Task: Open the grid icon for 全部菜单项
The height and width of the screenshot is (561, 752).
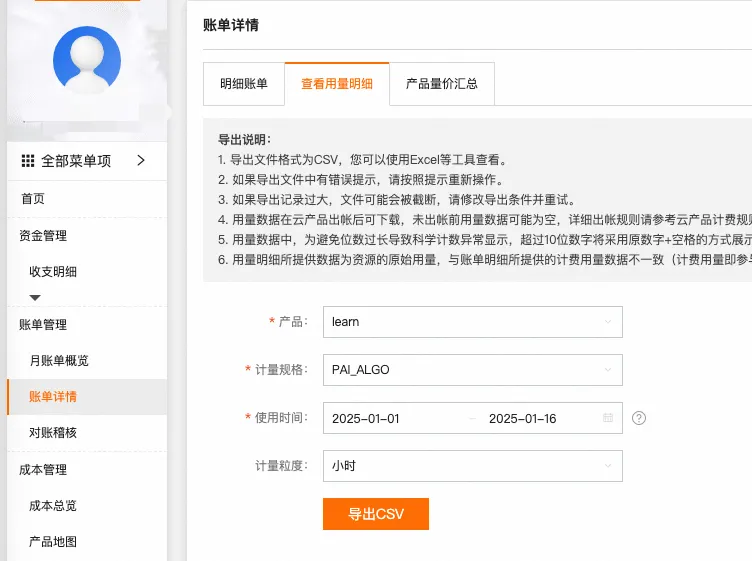Action: pos(28,161)
